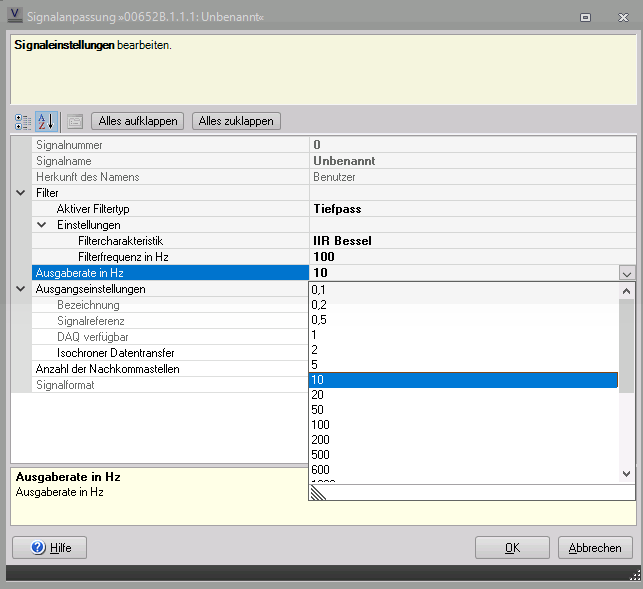Close the Ausgaberate dropdown using its arrow

[626, 273]
